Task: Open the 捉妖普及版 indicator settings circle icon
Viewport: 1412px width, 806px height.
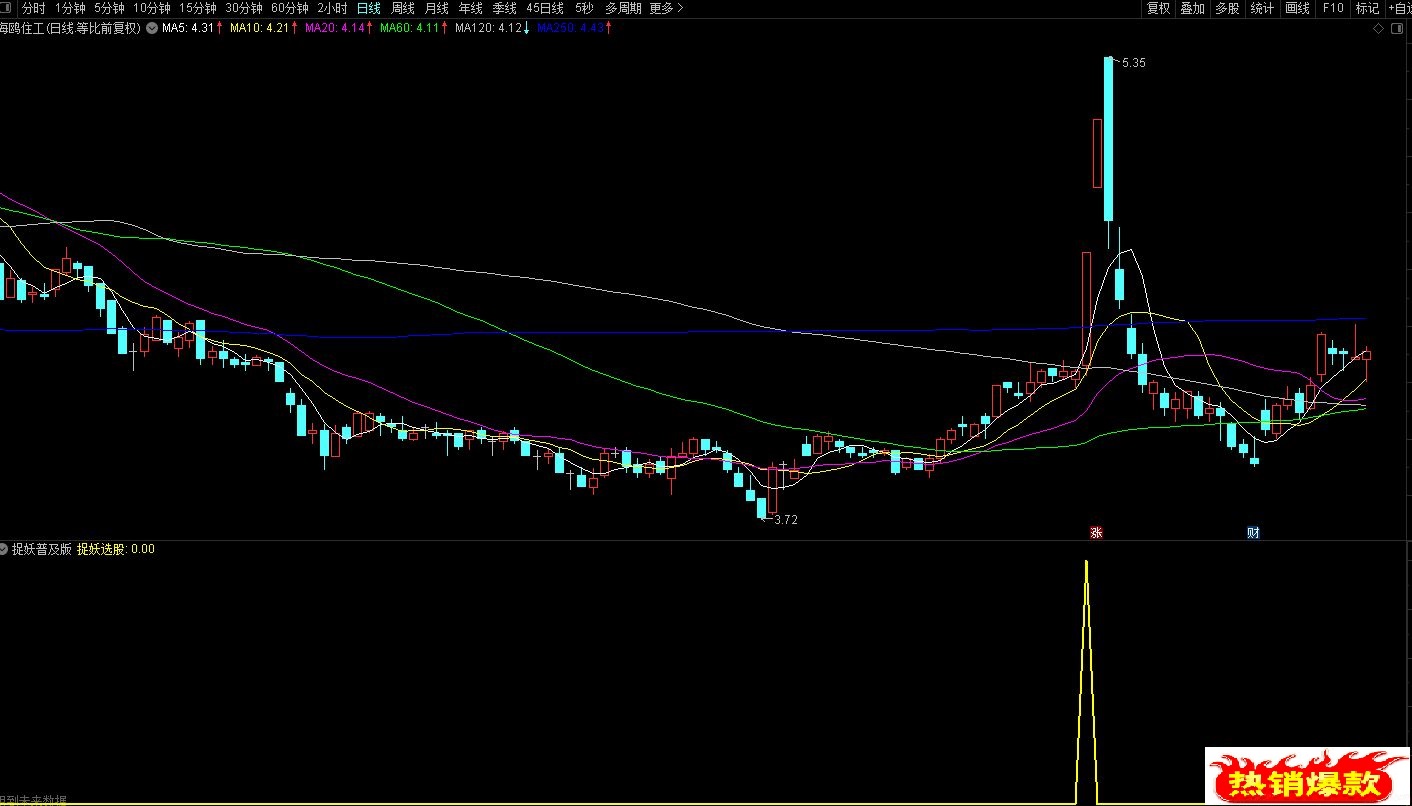Action: (x=4, y=549)
